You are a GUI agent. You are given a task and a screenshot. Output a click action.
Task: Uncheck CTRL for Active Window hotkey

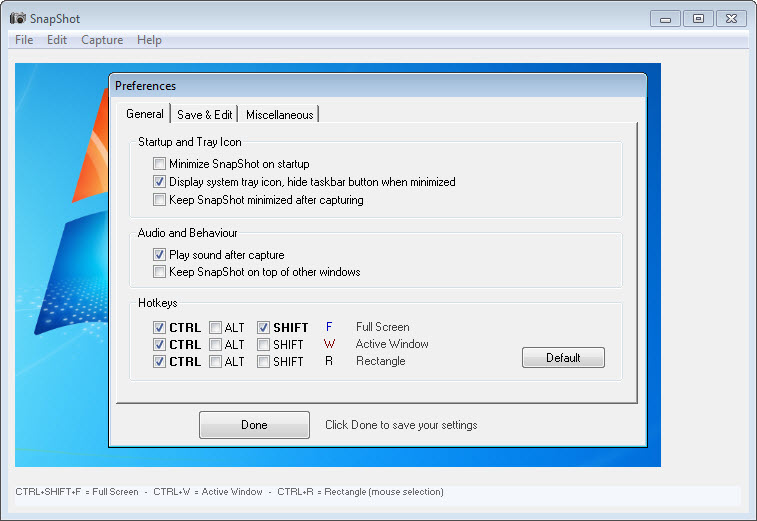tap(159, 345)
